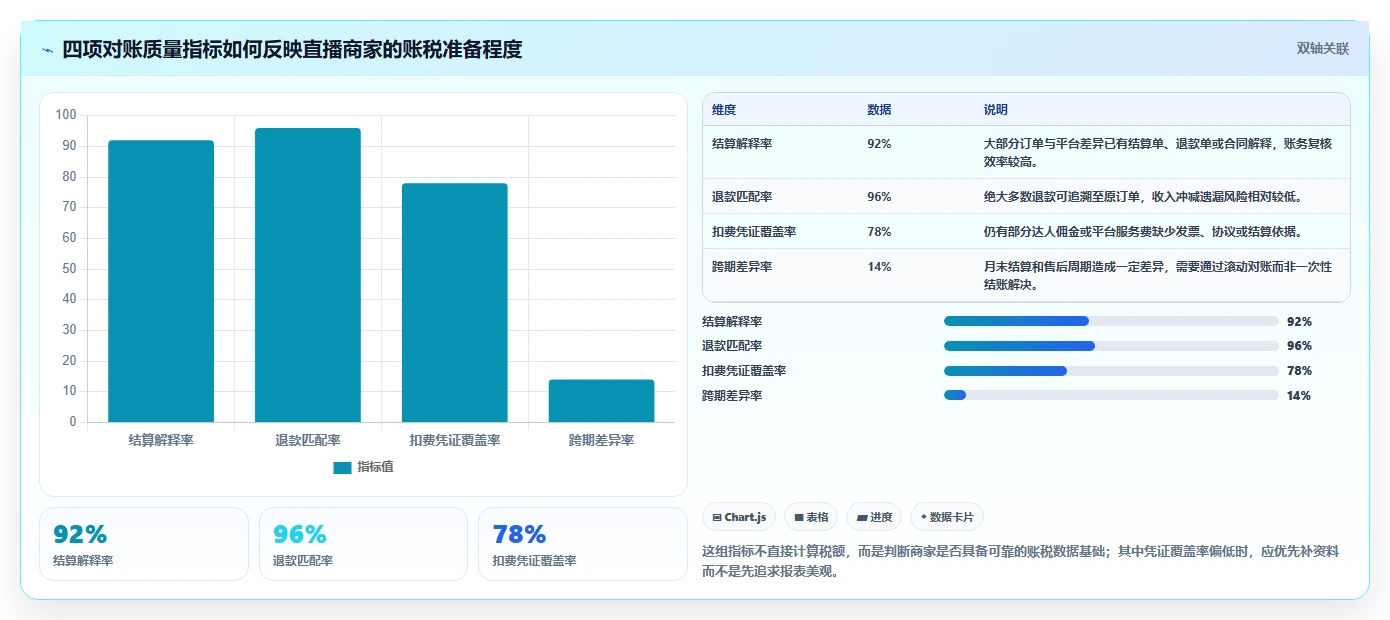Click the 说明 table column header

click(x=996, y=110)
